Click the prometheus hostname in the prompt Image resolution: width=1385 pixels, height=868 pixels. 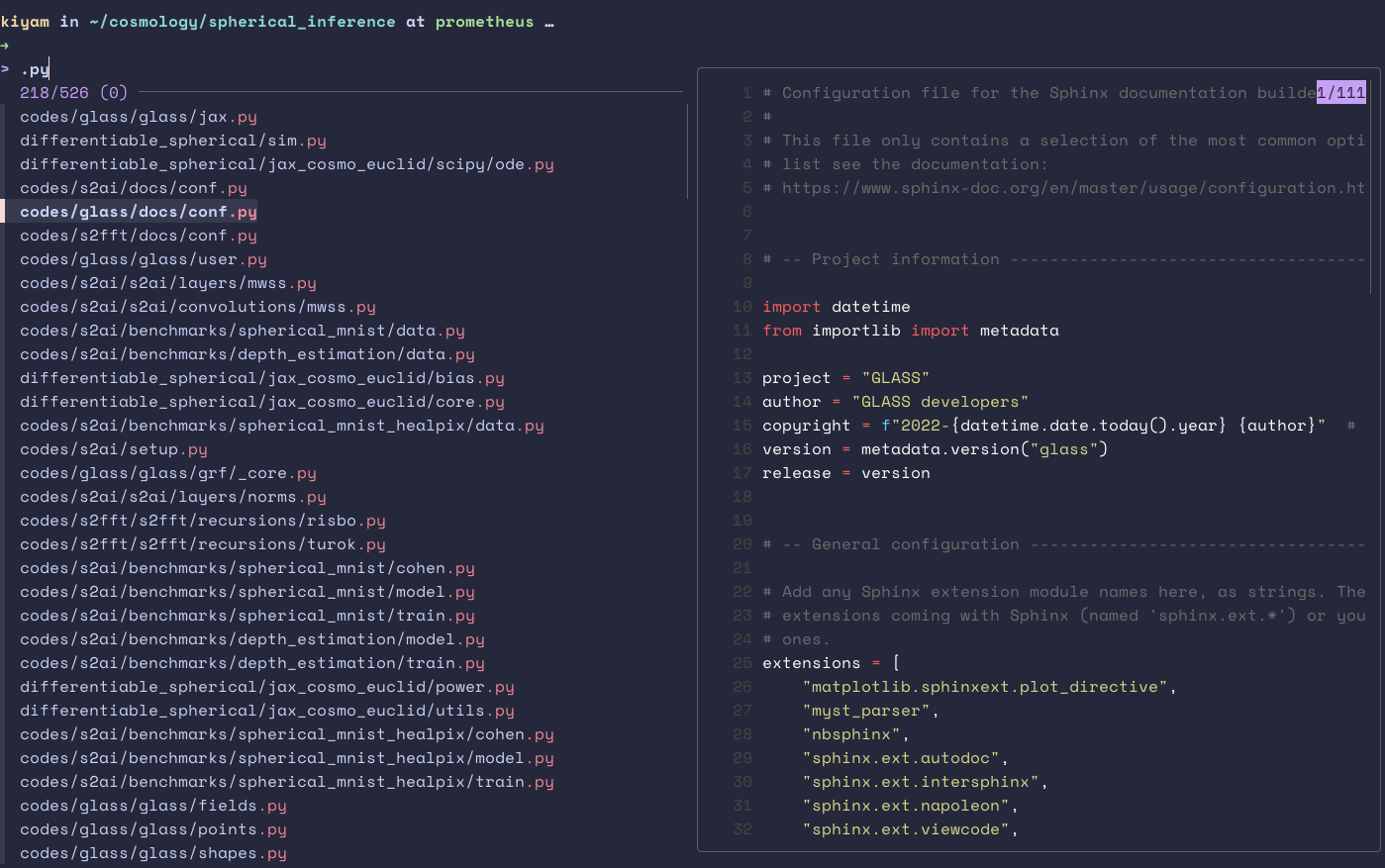tap(484, 22)
